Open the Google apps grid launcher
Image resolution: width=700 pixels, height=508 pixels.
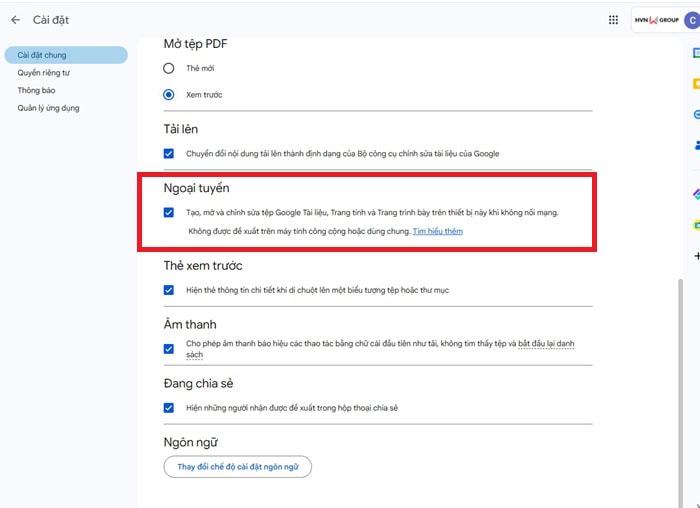(x=613, y=20)
